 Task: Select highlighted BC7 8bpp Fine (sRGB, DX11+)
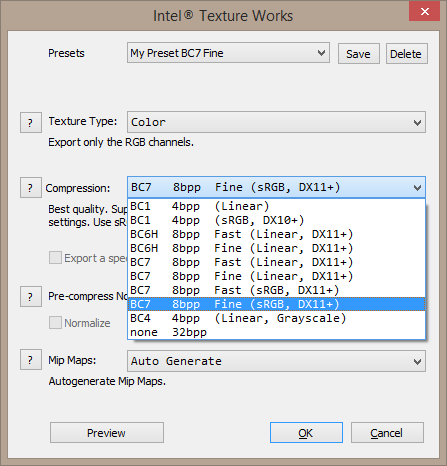[x=276, y=304]
